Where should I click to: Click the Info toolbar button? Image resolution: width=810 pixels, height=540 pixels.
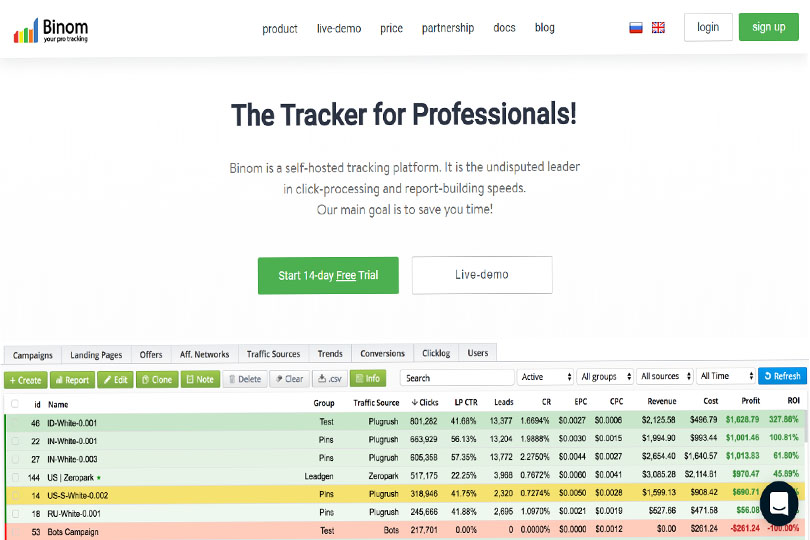click(x=368, y=378)
